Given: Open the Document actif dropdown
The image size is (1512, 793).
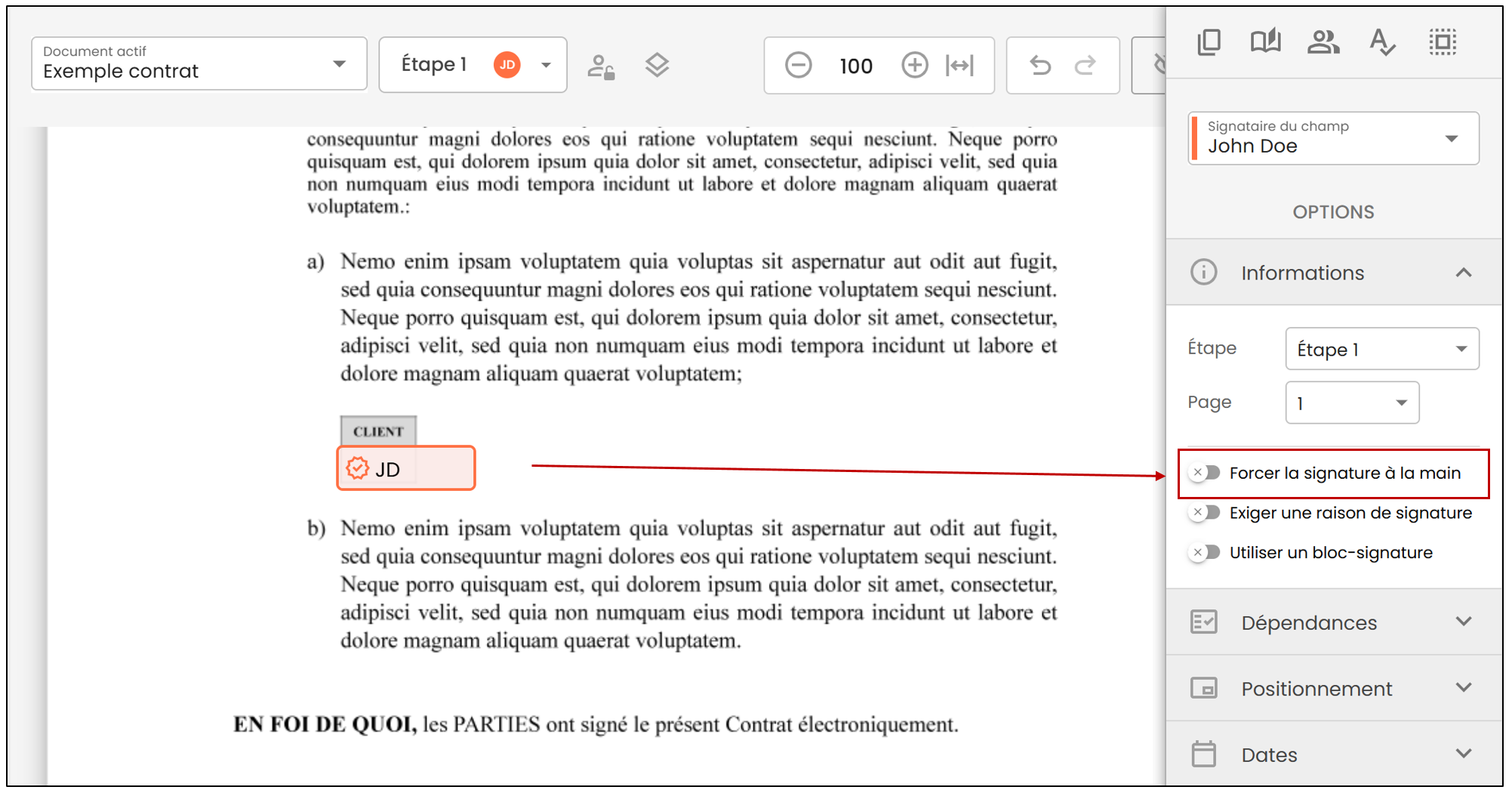Looking at the screenshot, I should click(x=199, y=64).
